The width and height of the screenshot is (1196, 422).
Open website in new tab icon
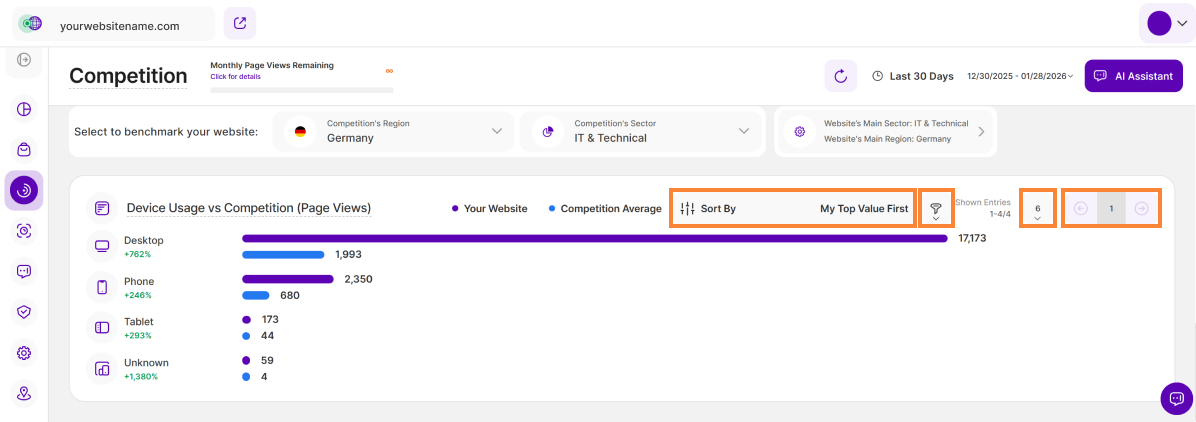240,24
